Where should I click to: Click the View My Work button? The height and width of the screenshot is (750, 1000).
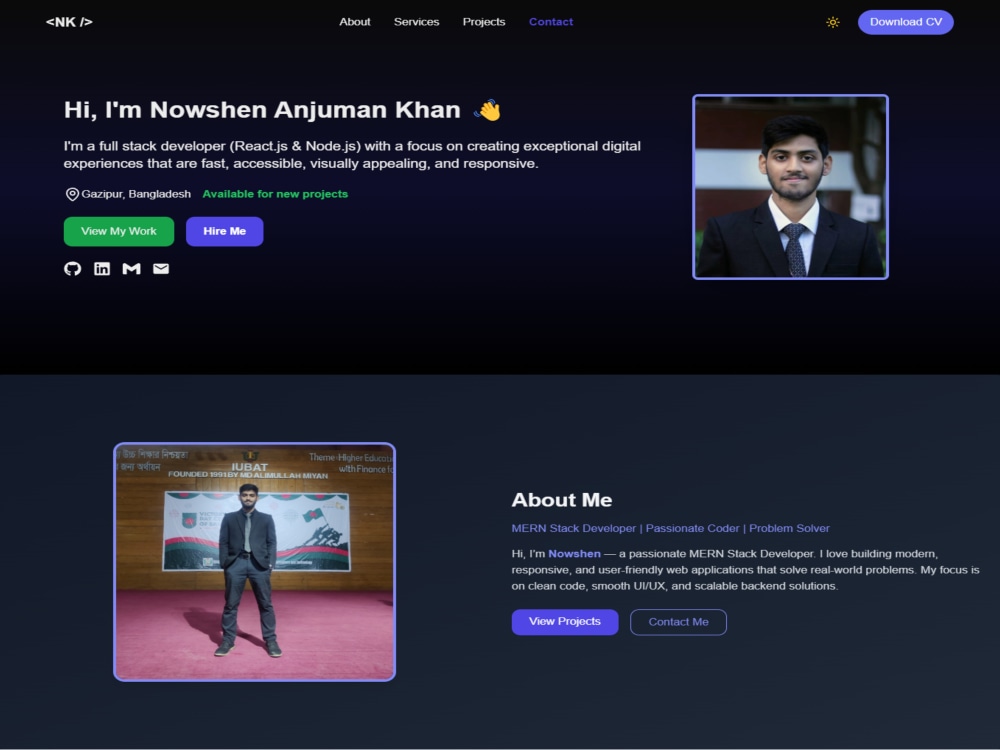pyautogui.click(x=119, y=232)
